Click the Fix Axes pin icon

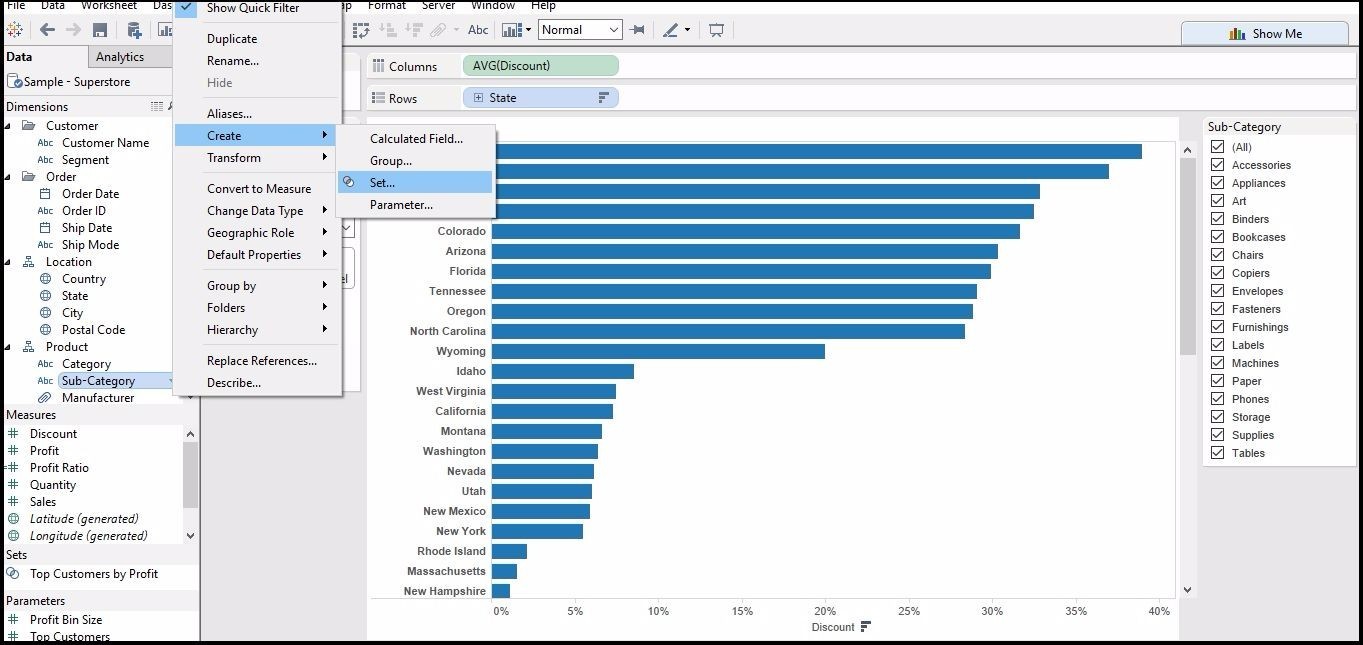(x=638, y=30)
